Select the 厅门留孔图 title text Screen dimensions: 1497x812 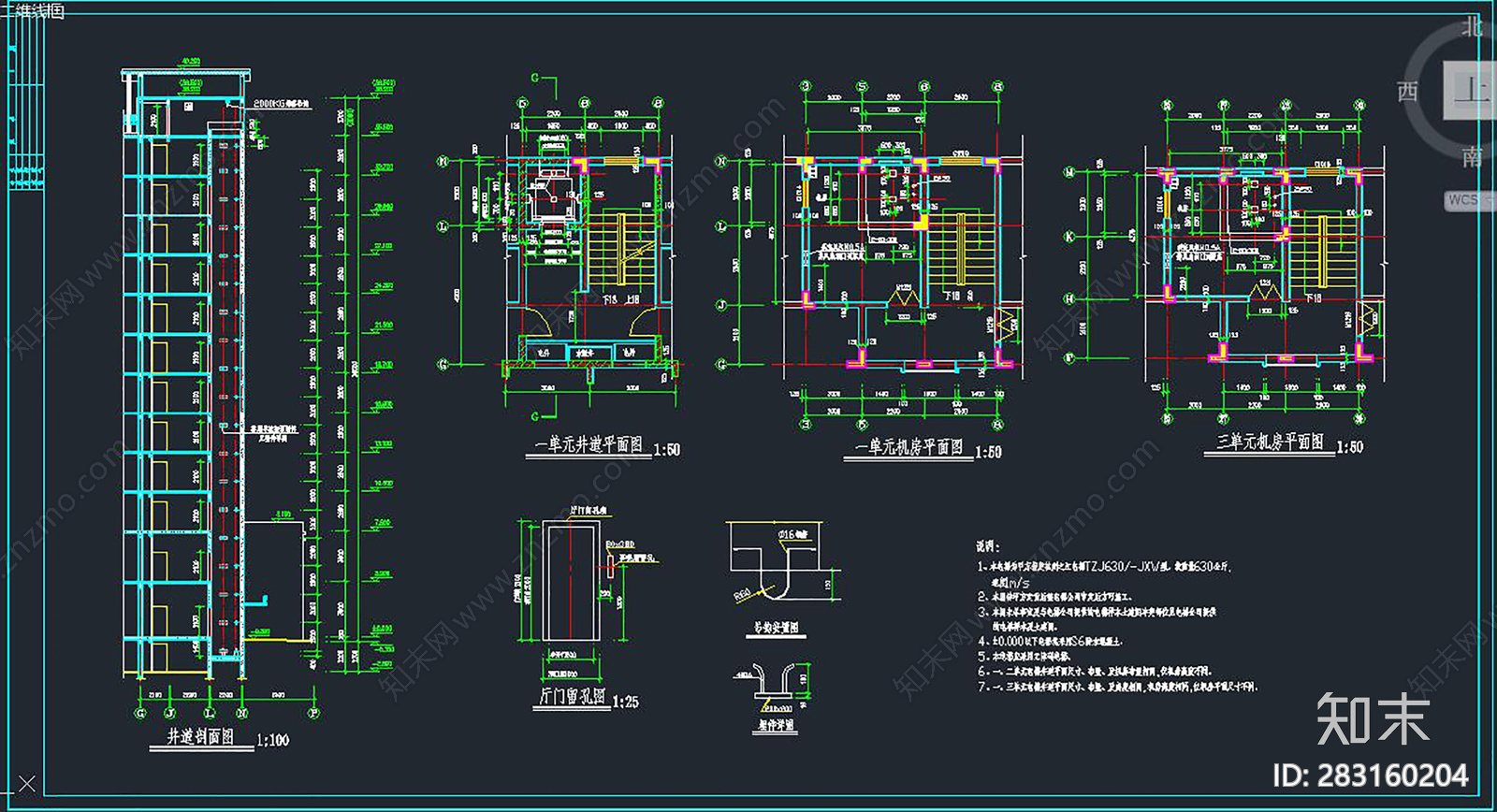pyautogui.click(x=573, y=698)
